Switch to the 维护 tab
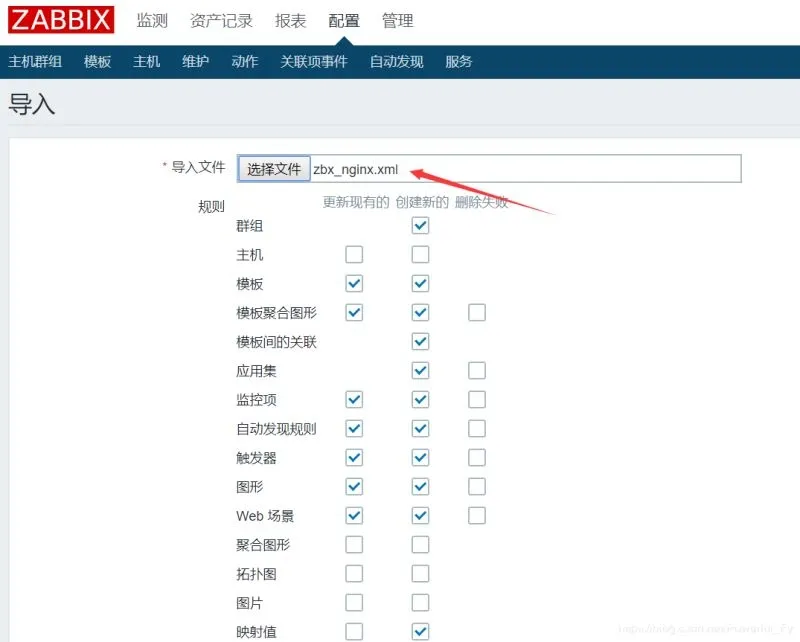This screenshot has height=642, width=800. coord(194,61)
